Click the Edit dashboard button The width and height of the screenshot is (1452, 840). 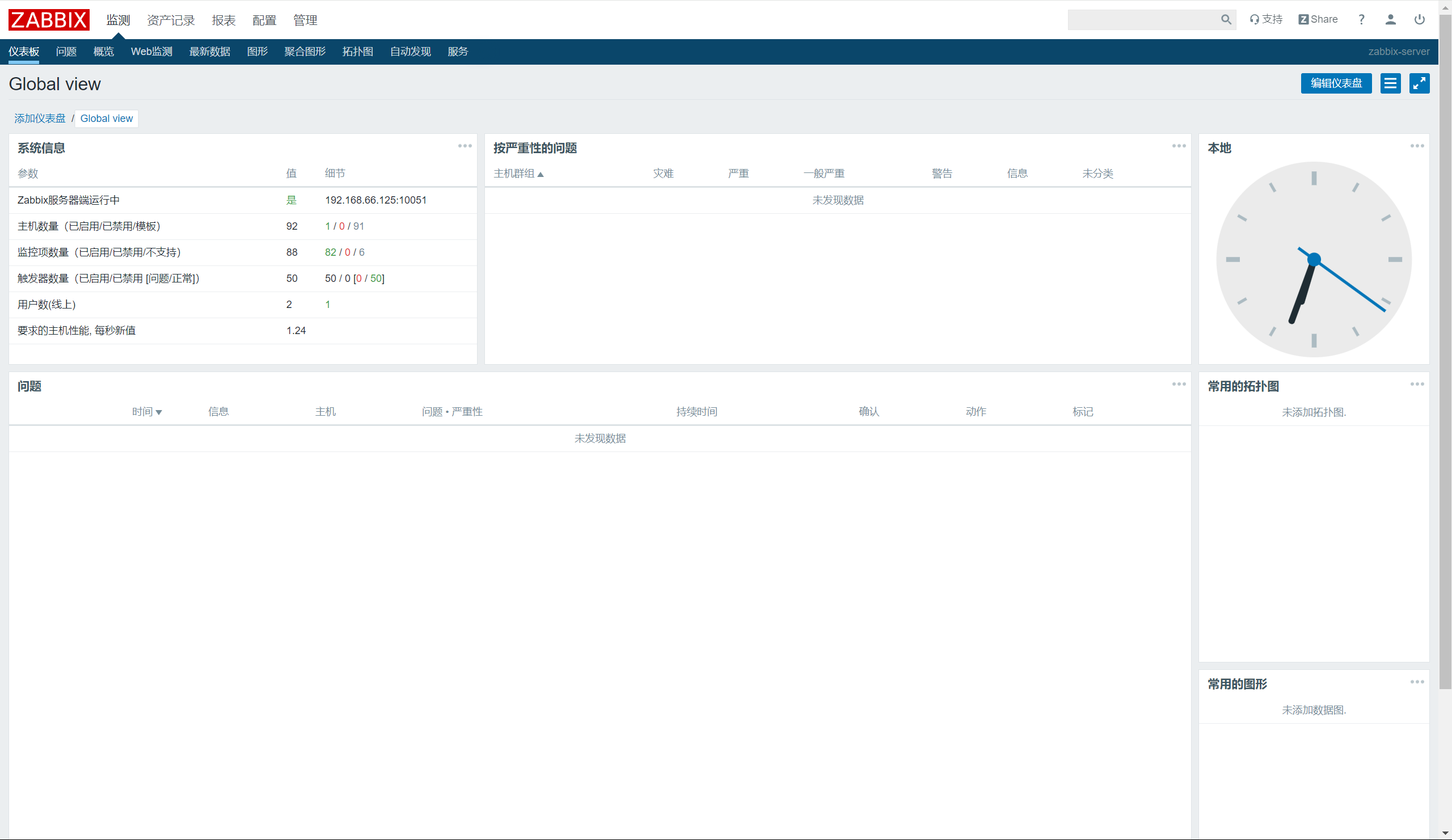[1336, 83]
